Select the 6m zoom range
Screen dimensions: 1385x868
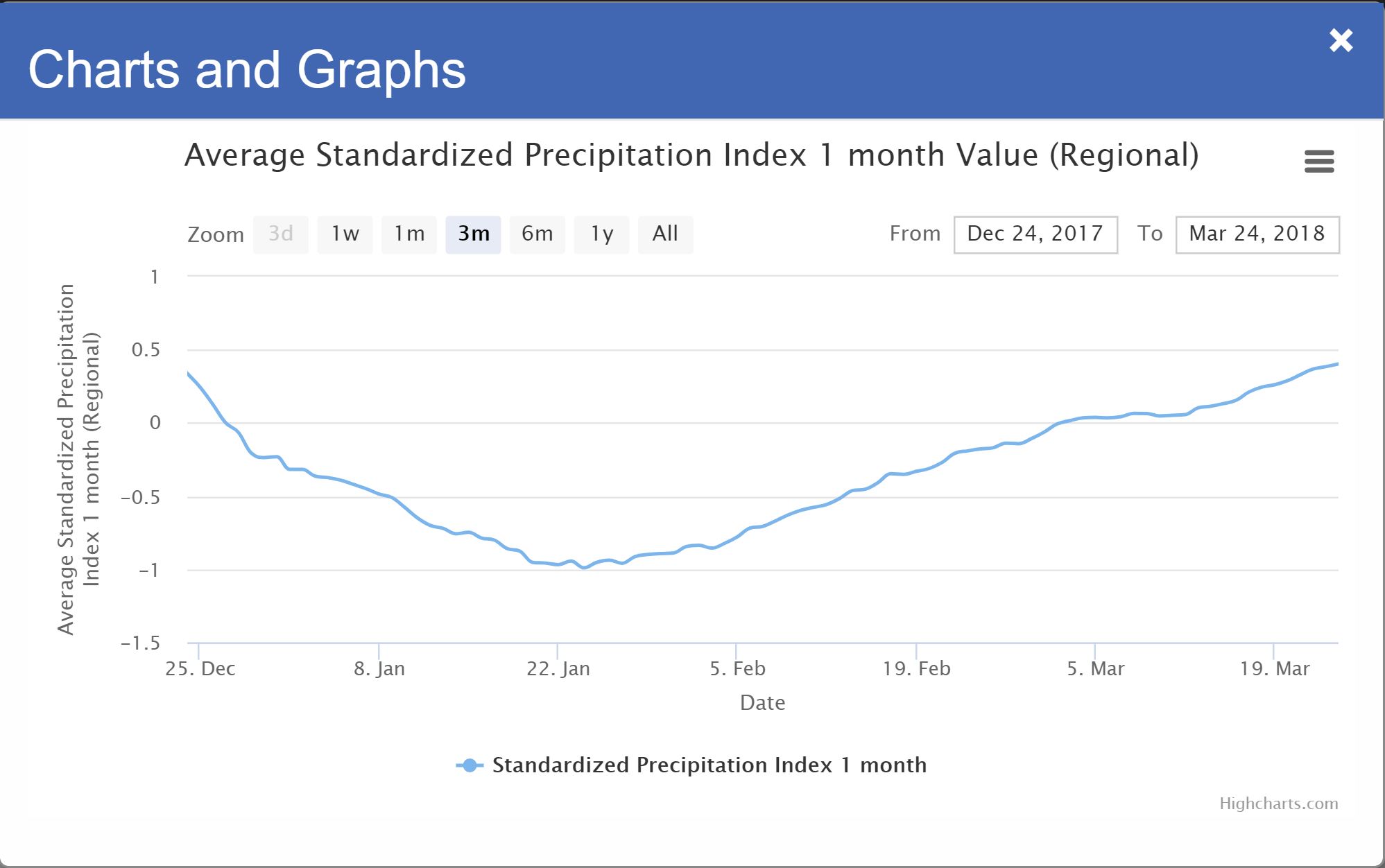point(537,234)
